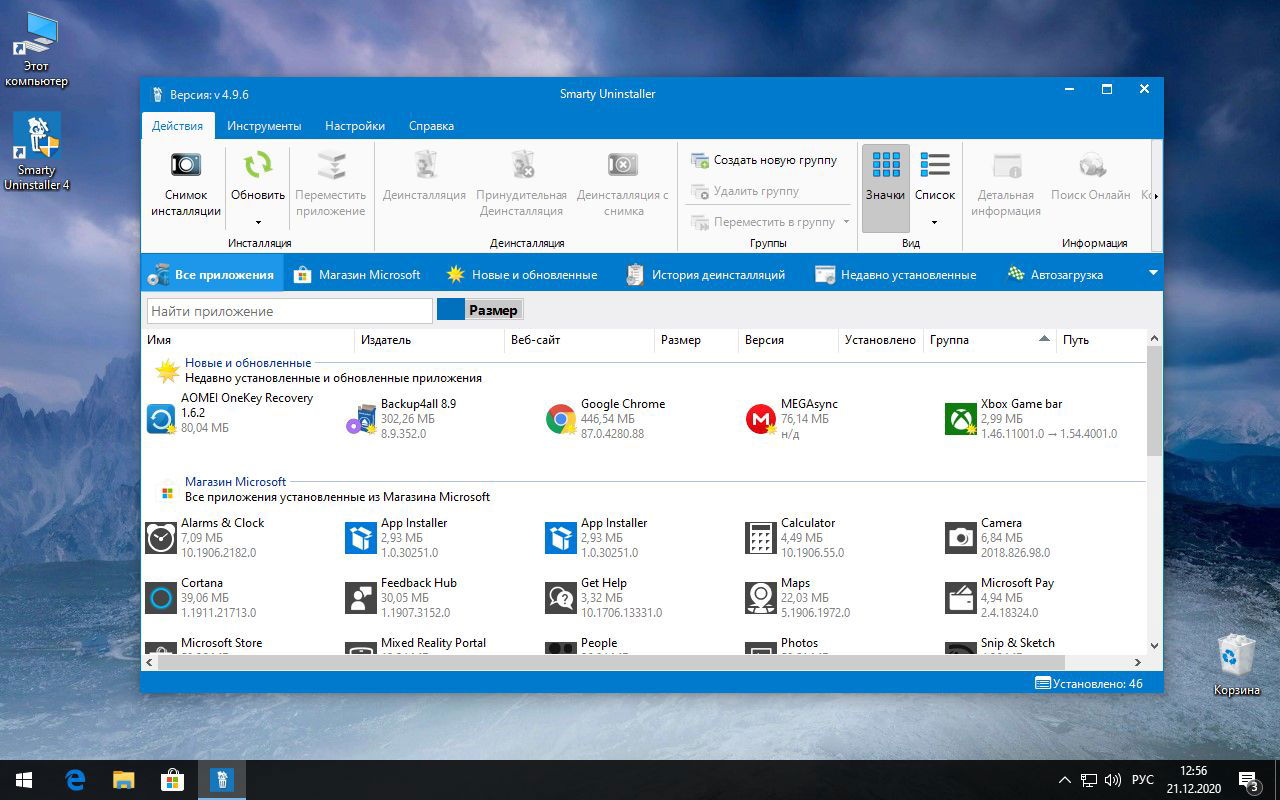Select the Google Chrome icon

click(x=561, y=418)
